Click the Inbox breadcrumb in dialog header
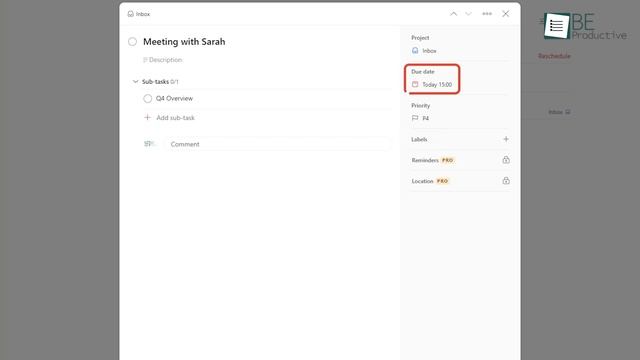Viewport: 640px width, 360px height. pos(139,14)
